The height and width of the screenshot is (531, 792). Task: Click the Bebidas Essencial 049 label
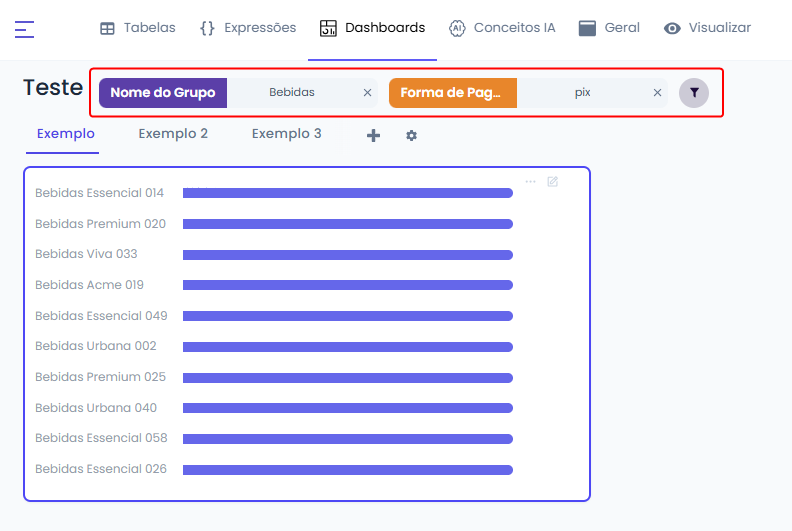click(x=101, y=316)
